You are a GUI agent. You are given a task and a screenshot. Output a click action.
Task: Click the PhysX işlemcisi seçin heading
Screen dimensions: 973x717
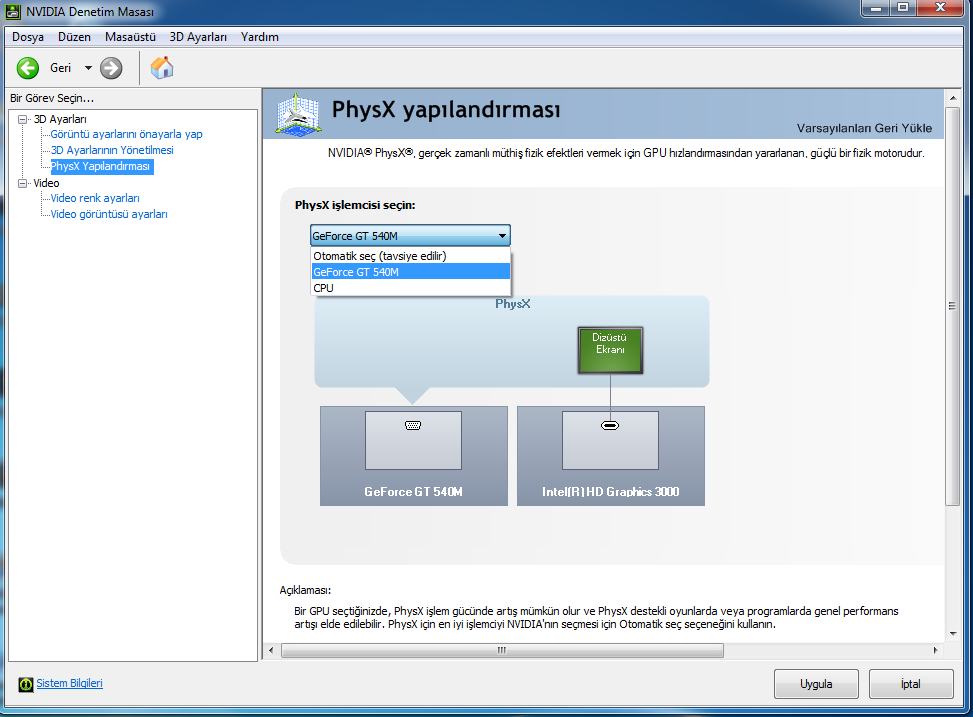click(355, 205)
